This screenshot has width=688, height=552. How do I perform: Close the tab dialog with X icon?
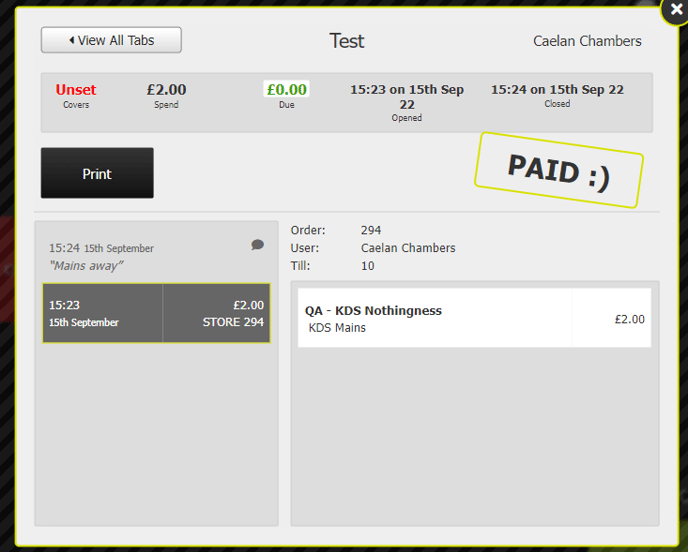[x=676, y=9]
